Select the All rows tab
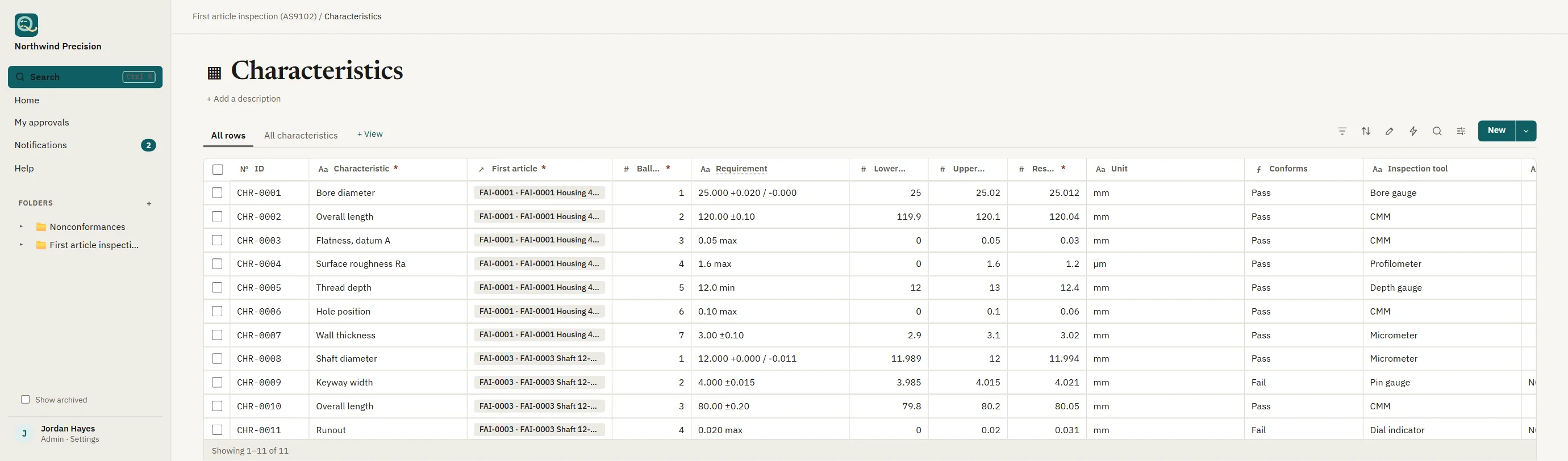 pos(228,136)
